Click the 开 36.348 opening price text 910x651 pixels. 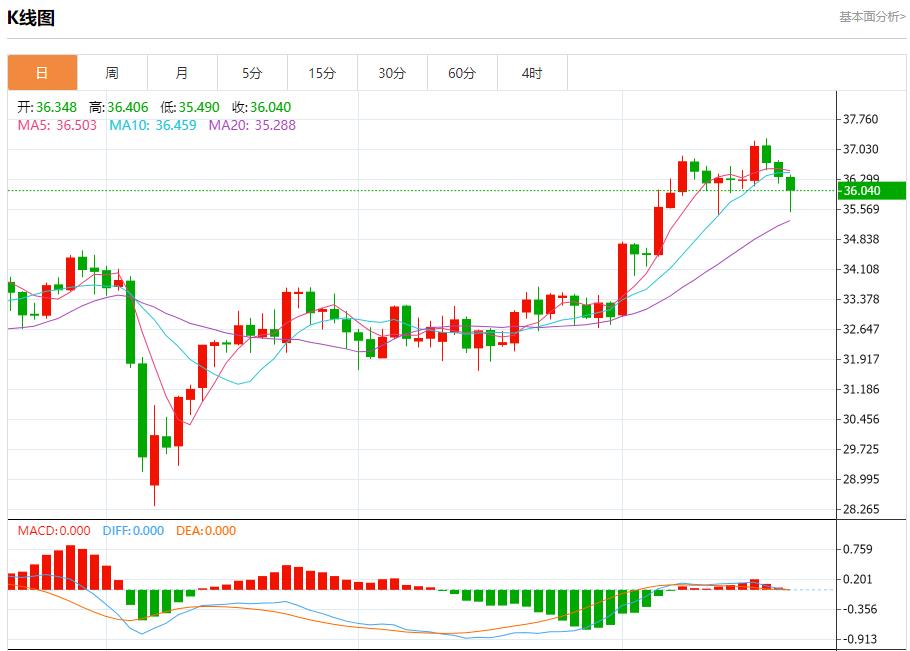pos(49,107)
